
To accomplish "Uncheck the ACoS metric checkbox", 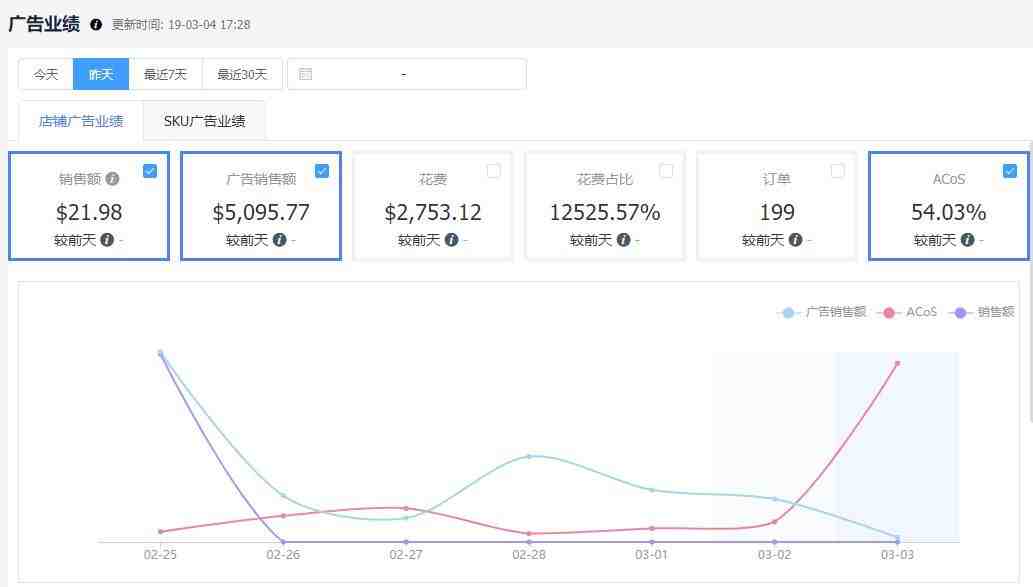I will pos(1009,171).
